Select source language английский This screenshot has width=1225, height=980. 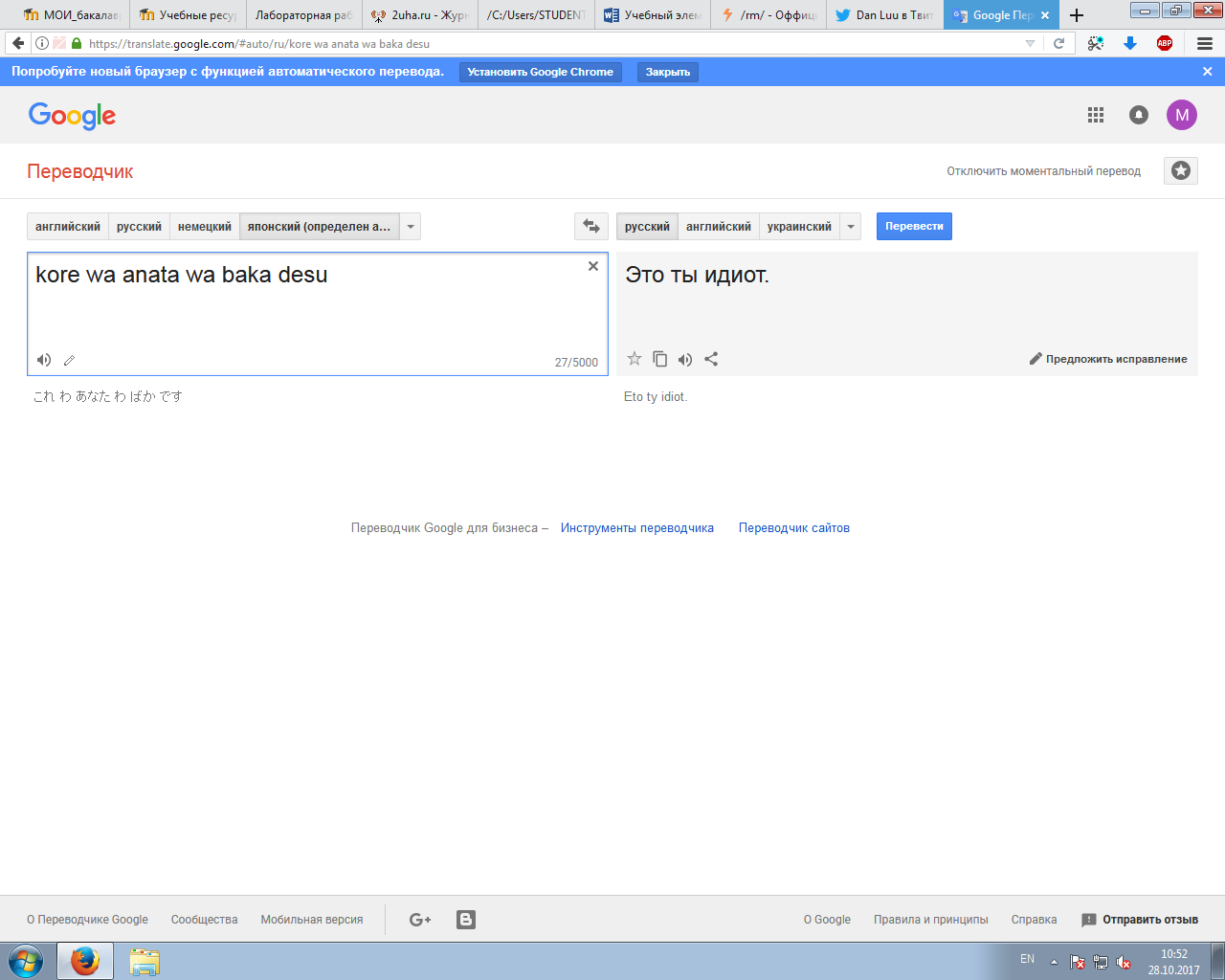(x=68, y=227)
